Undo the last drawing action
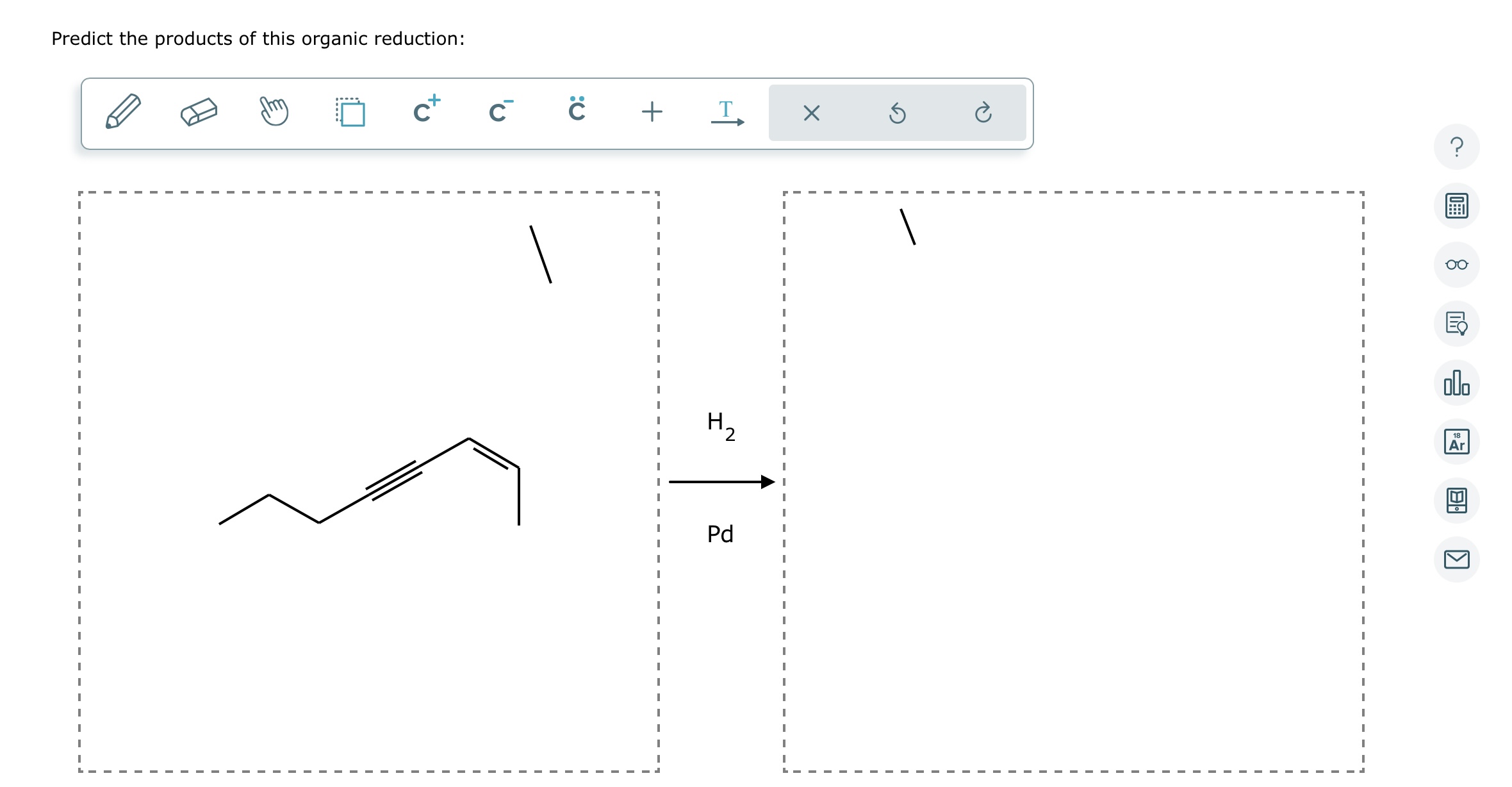 [897, 113]
